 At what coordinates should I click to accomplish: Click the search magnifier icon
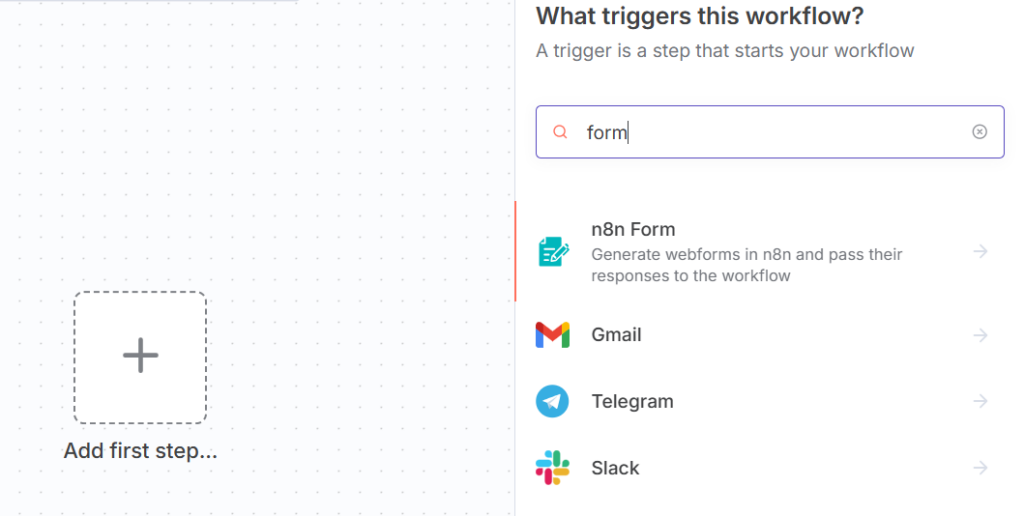coord(561,132)
